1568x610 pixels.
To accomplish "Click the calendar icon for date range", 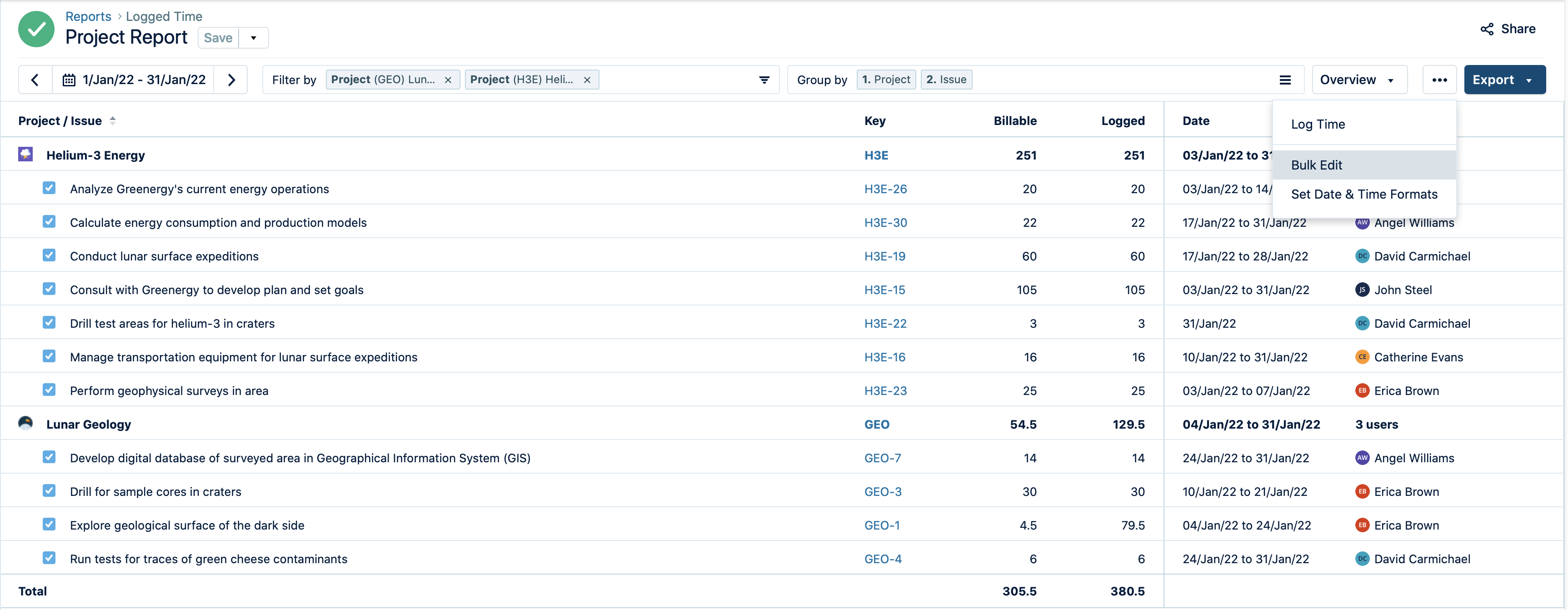I will point(69,79).
